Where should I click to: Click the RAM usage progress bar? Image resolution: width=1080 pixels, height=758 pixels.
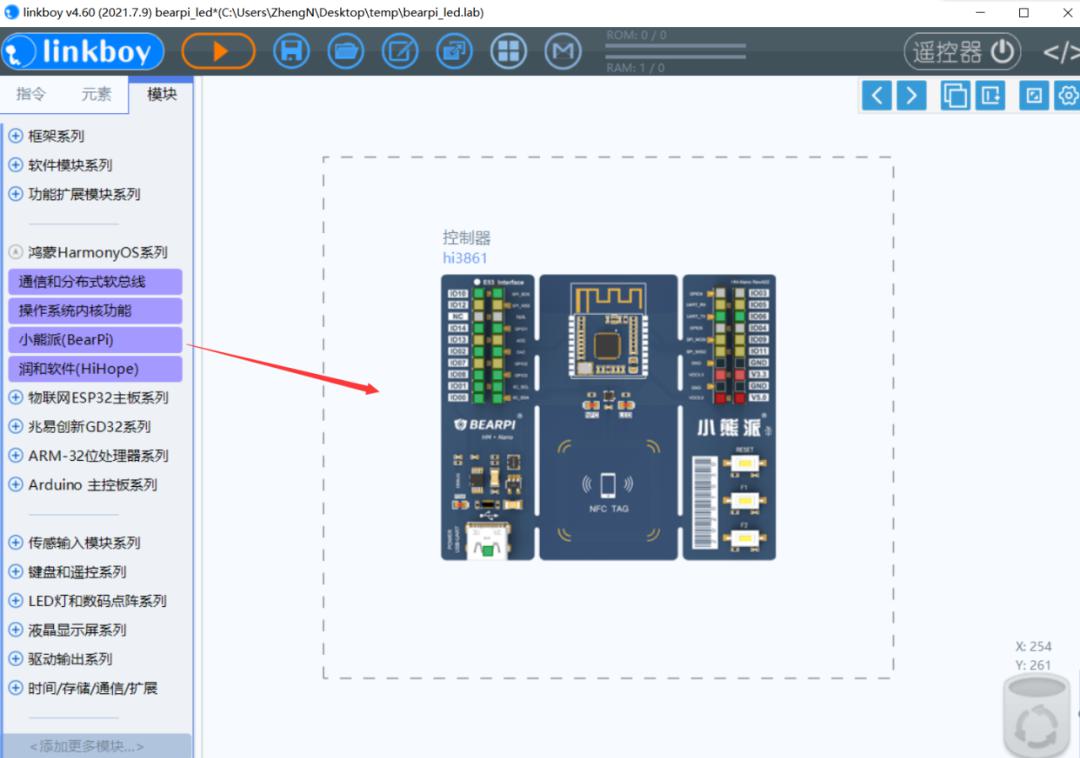pos(676,56)
